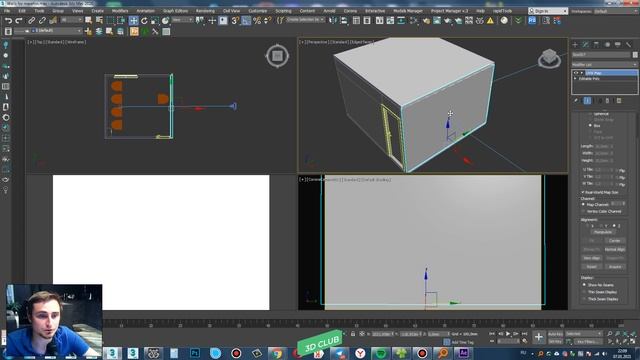Image resolution: width=640 pixels, height=360 pixels.
Task: Undo the last action
Action: [x=8, y=20]
